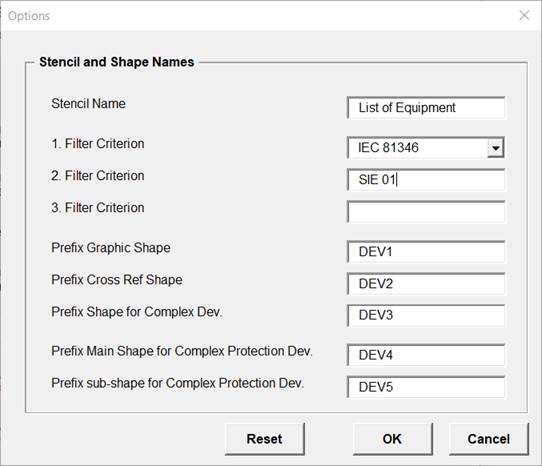
Task: Focus the empty 3. Filter Criterion field
Action: point(426,212)
